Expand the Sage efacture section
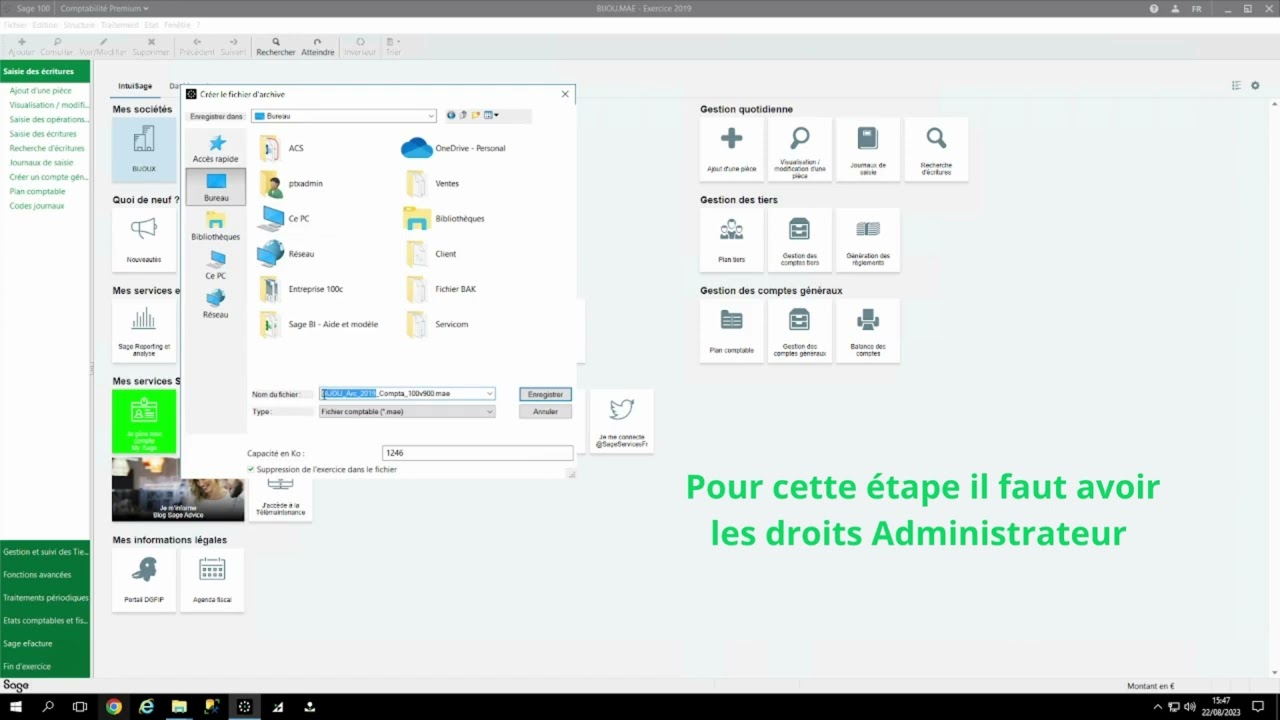This screenshot has height=720, width=1280. (x=45, y=643)
